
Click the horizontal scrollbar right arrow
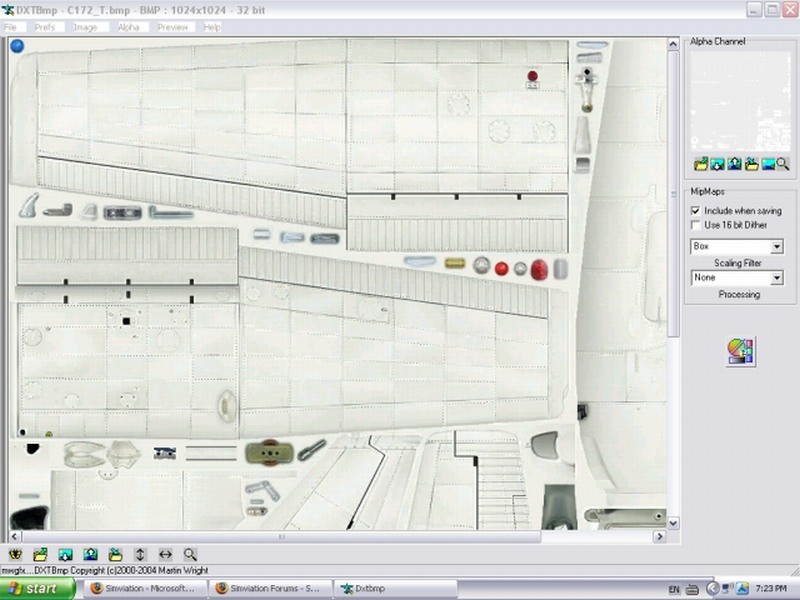click(660, 536)
